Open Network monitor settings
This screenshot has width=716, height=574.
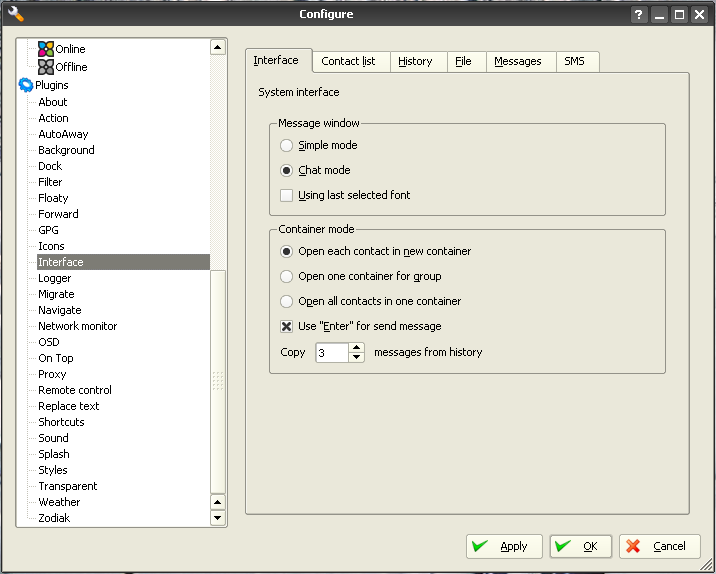[78, 326]
